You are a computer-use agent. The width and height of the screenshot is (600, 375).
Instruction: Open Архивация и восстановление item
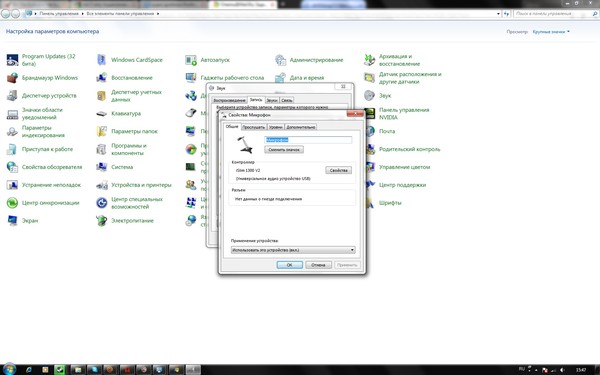click(392, 60)
